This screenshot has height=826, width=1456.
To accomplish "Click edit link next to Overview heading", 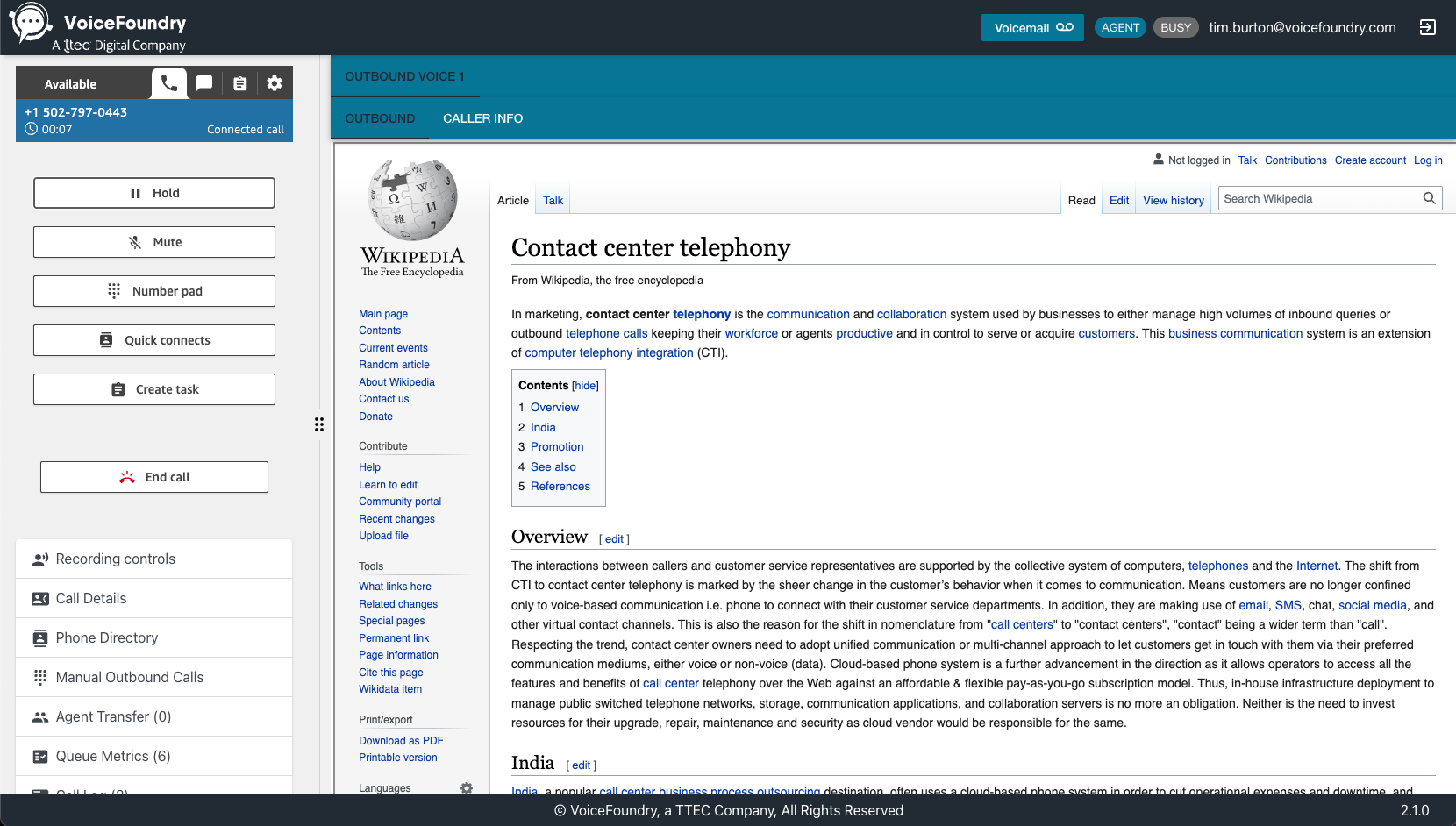I will [x=614, y=539].
